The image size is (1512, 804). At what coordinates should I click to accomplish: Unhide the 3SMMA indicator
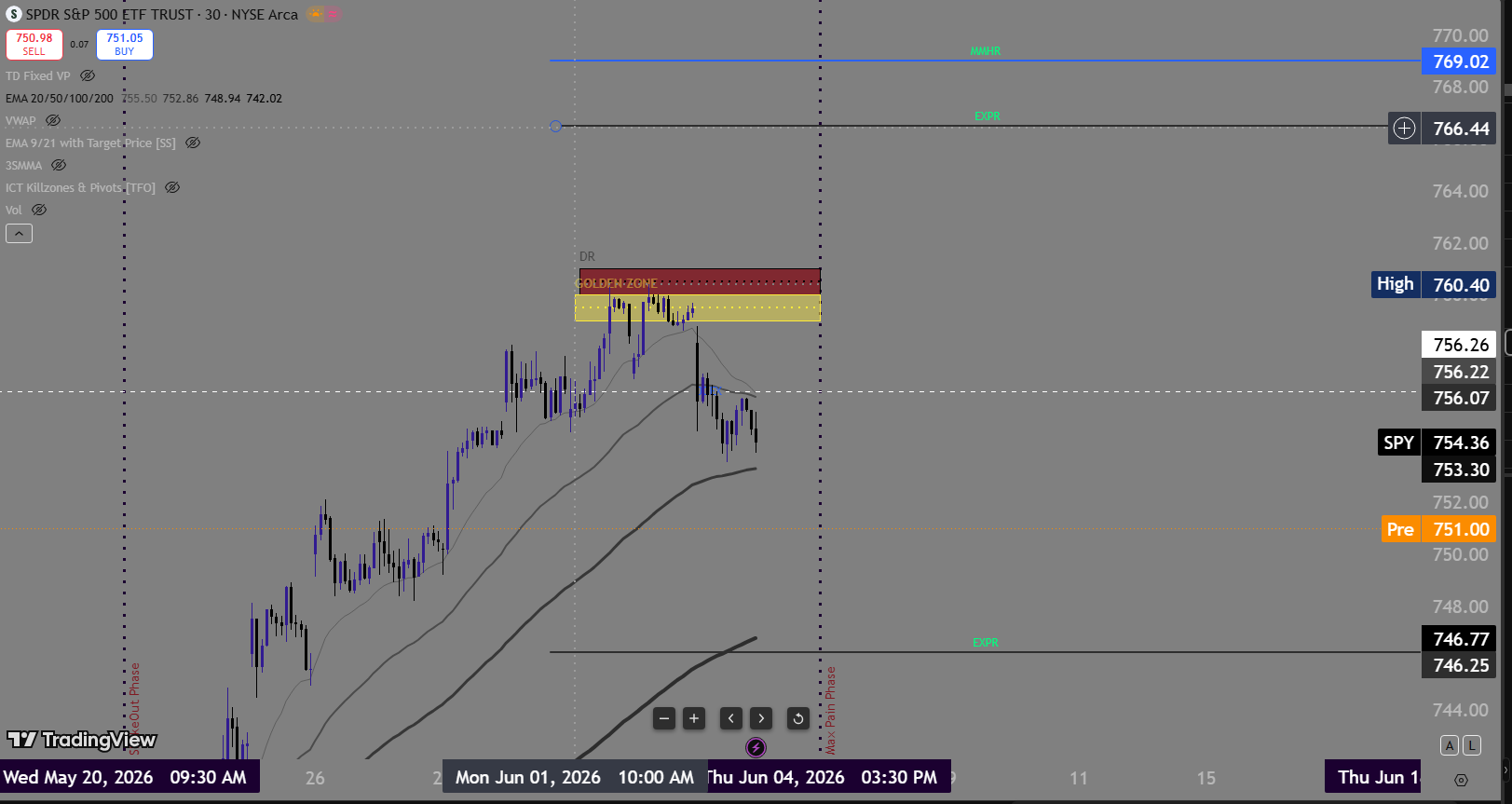[59, 165]
